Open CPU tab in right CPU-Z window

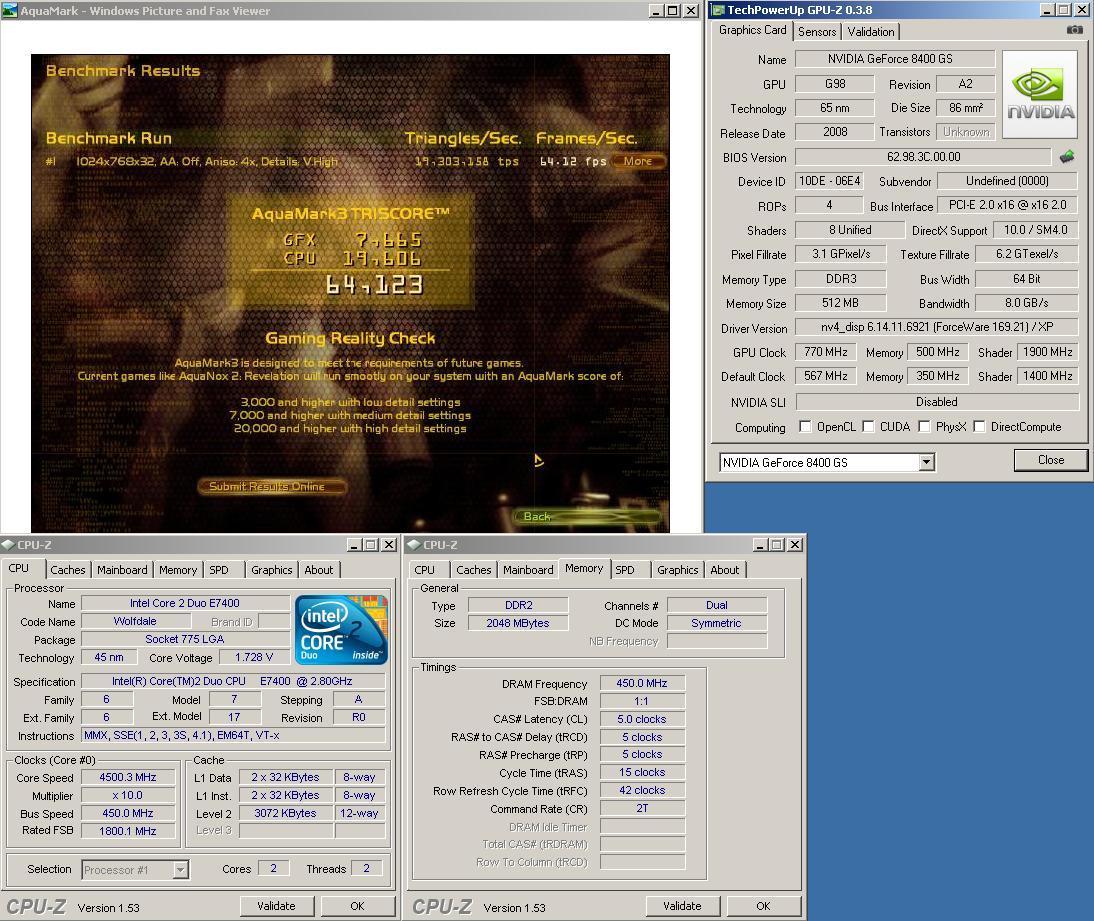424,570
